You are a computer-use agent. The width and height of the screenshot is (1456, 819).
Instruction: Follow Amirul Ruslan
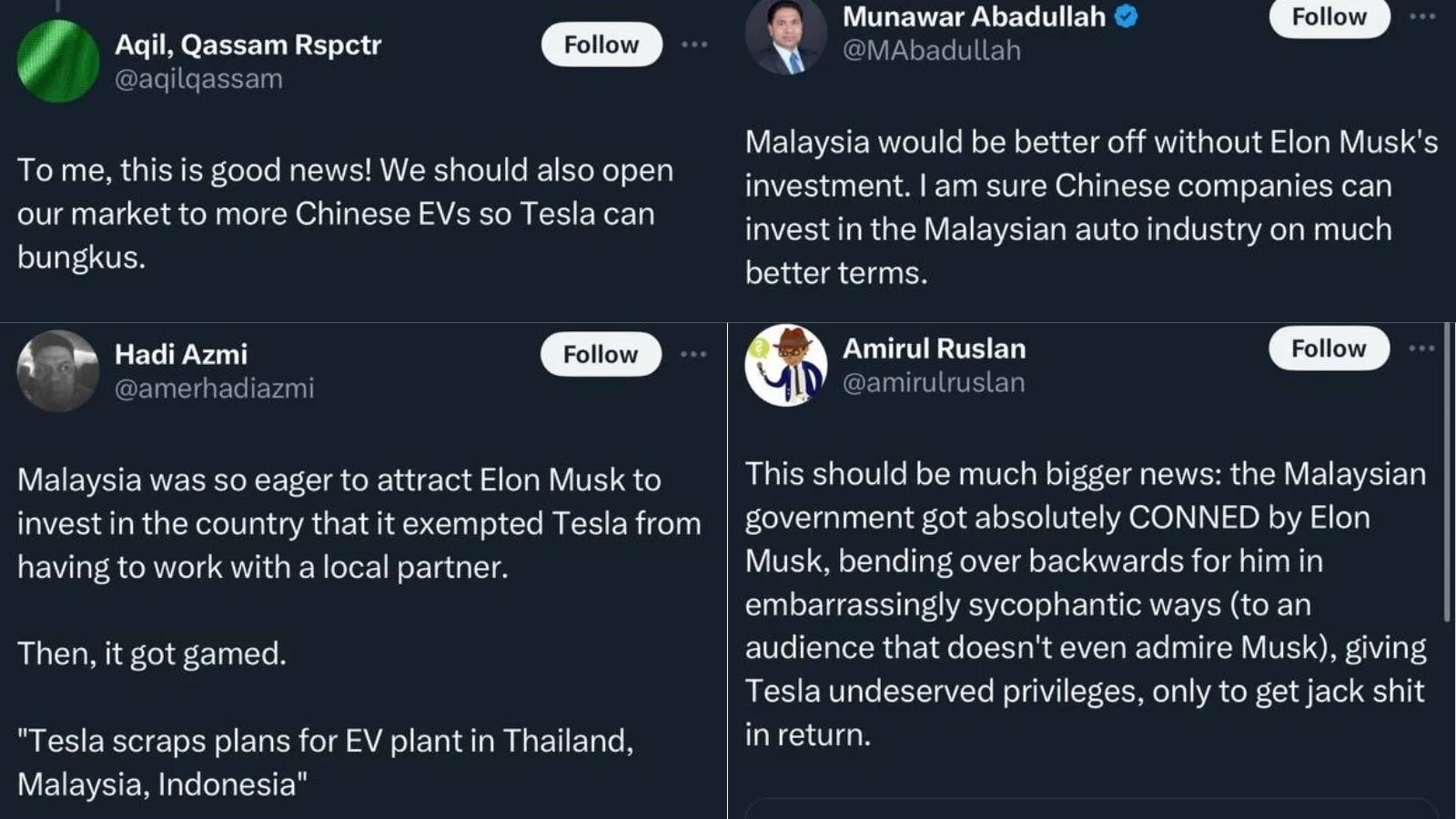pos(1329,349)
